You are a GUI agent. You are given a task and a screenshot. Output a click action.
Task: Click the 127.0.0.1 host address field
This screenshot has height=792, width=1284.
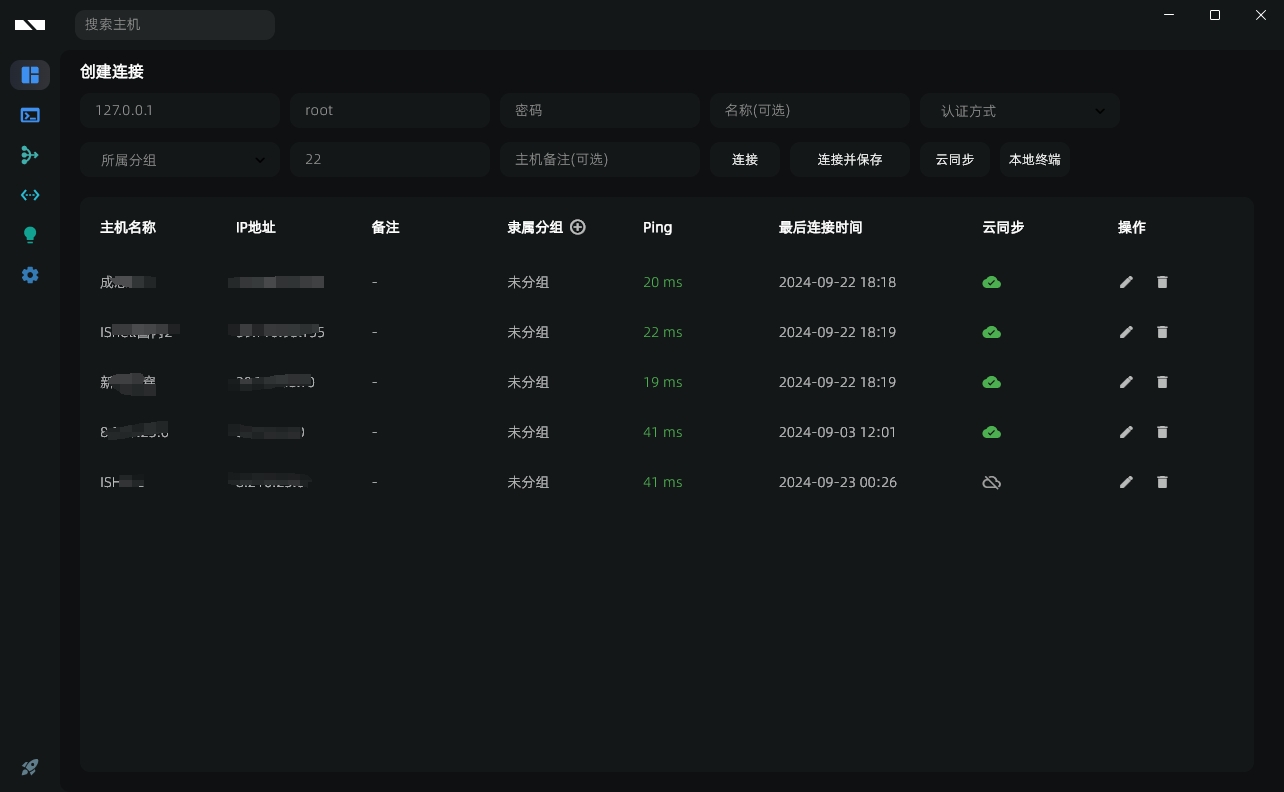[x=180, y=111]
